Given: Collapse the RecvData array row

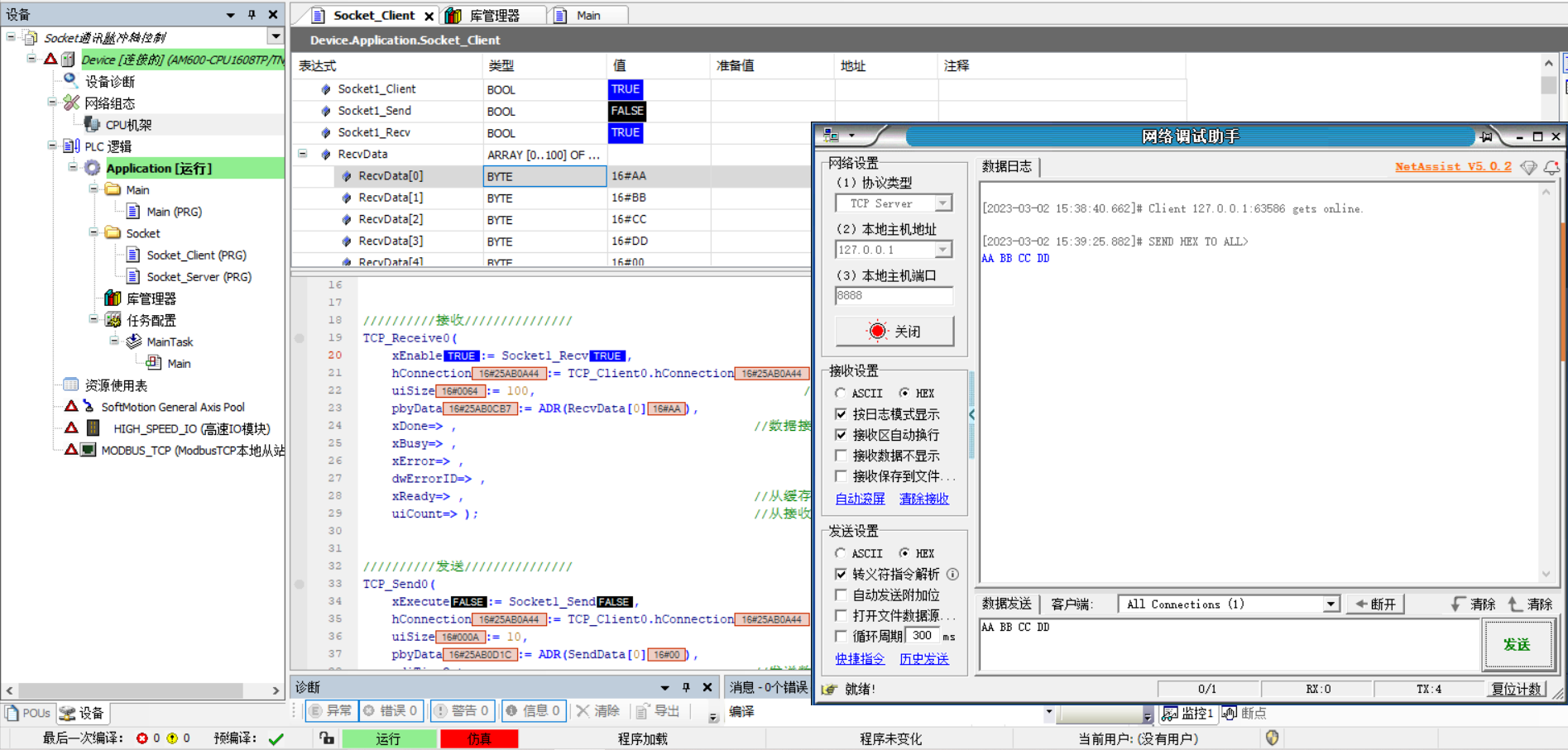Looking at the screenshot, I should [x=303, y=154].
